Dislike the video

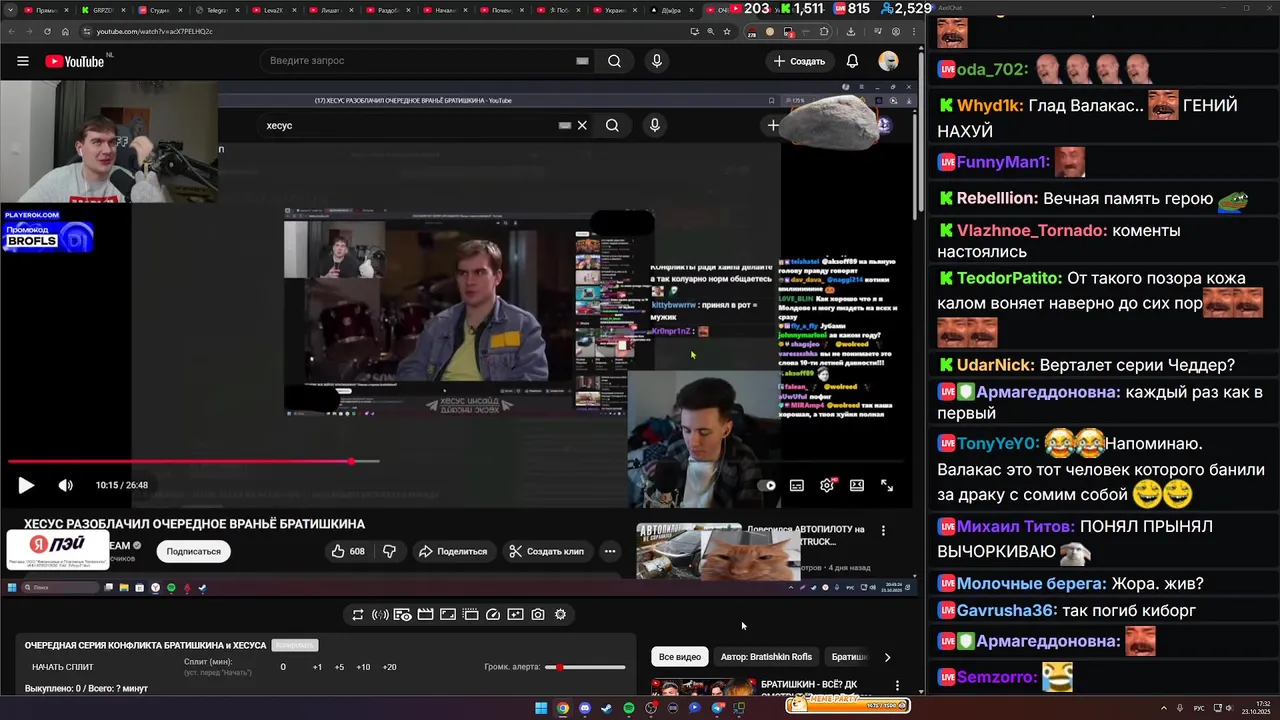tap(390, 551)
